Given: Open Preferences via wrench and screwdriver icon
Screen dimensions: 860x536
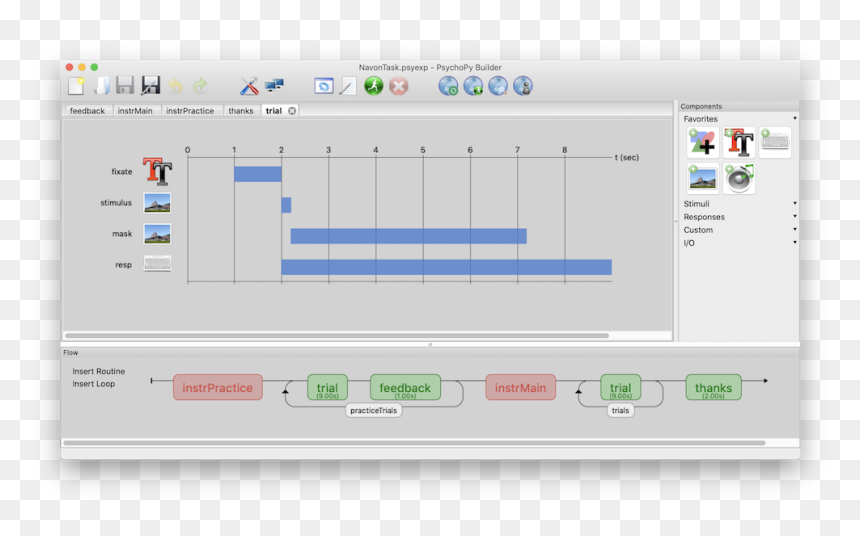Looking at the screenshot, I should click(249, 86).
